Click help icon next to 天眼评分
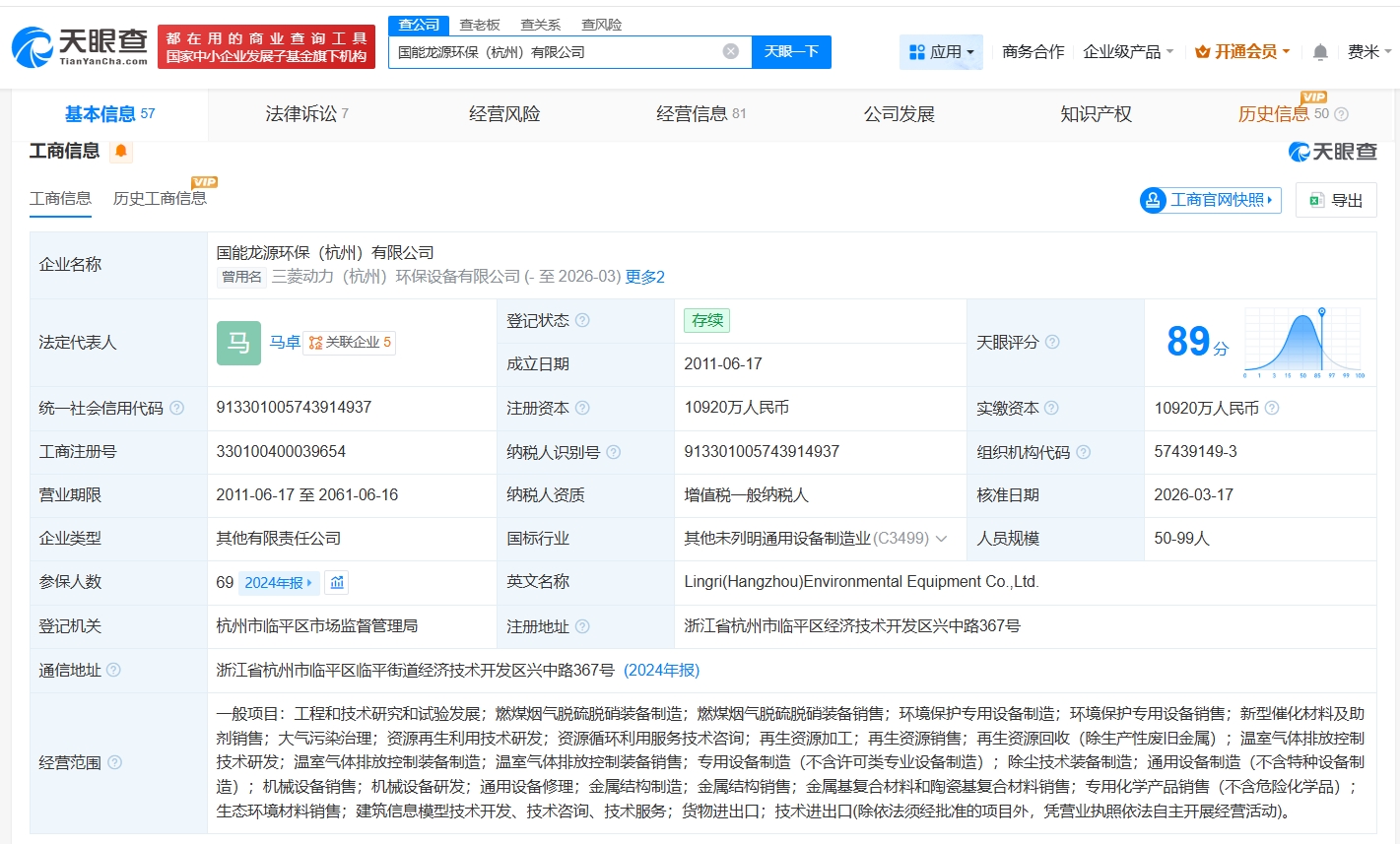The image size is (1400, 844). [1052, 342]
